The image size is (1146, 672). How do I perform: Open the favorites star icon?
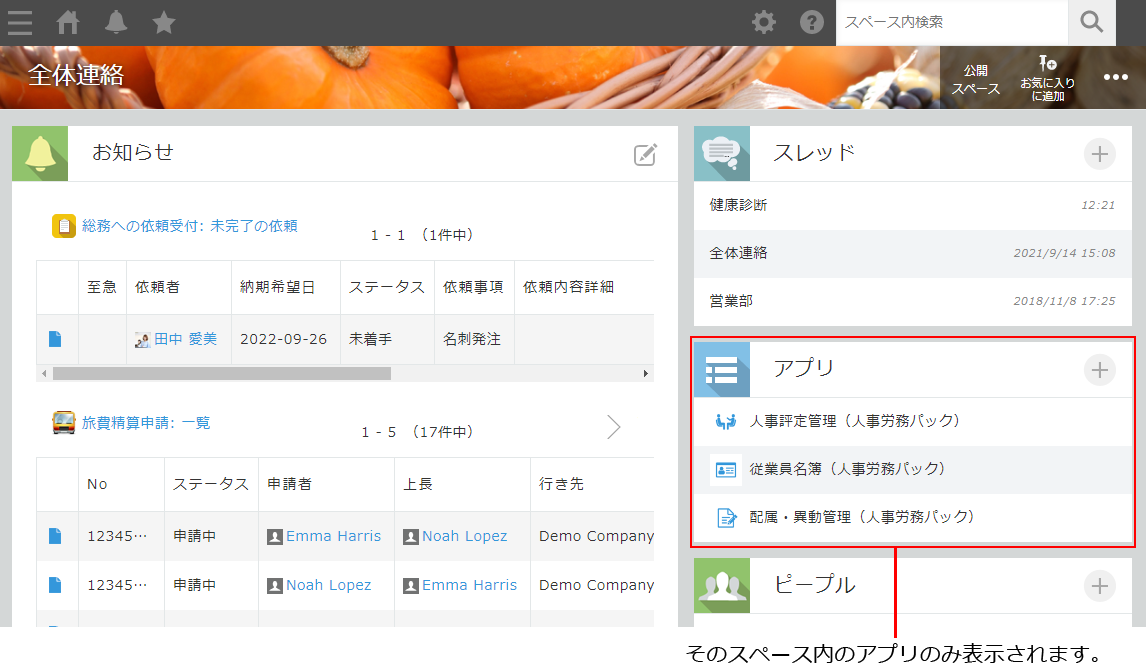coord(164,22)
